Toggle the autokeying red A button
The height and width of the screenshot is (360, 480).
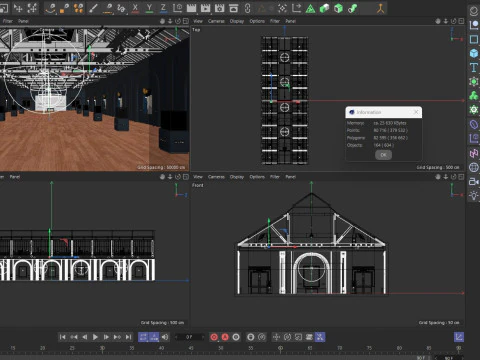(x=225, y=337)
